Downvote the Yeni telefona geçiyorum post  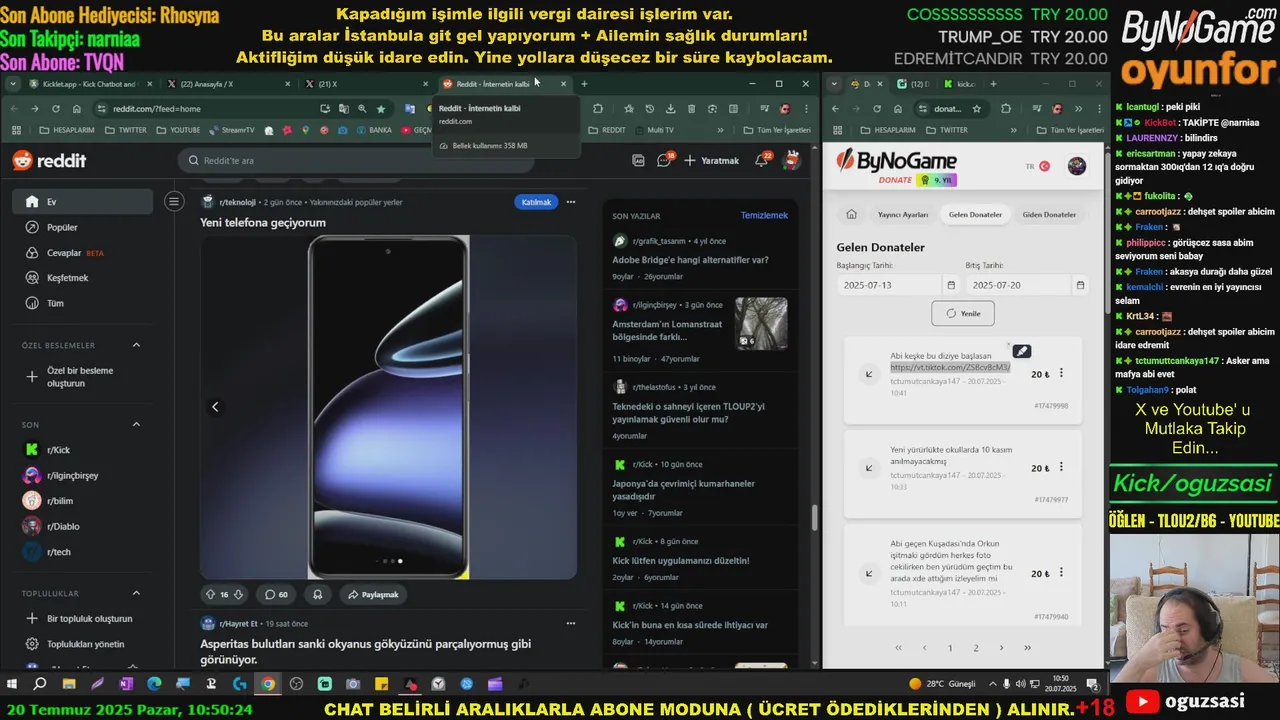(238, 594)
